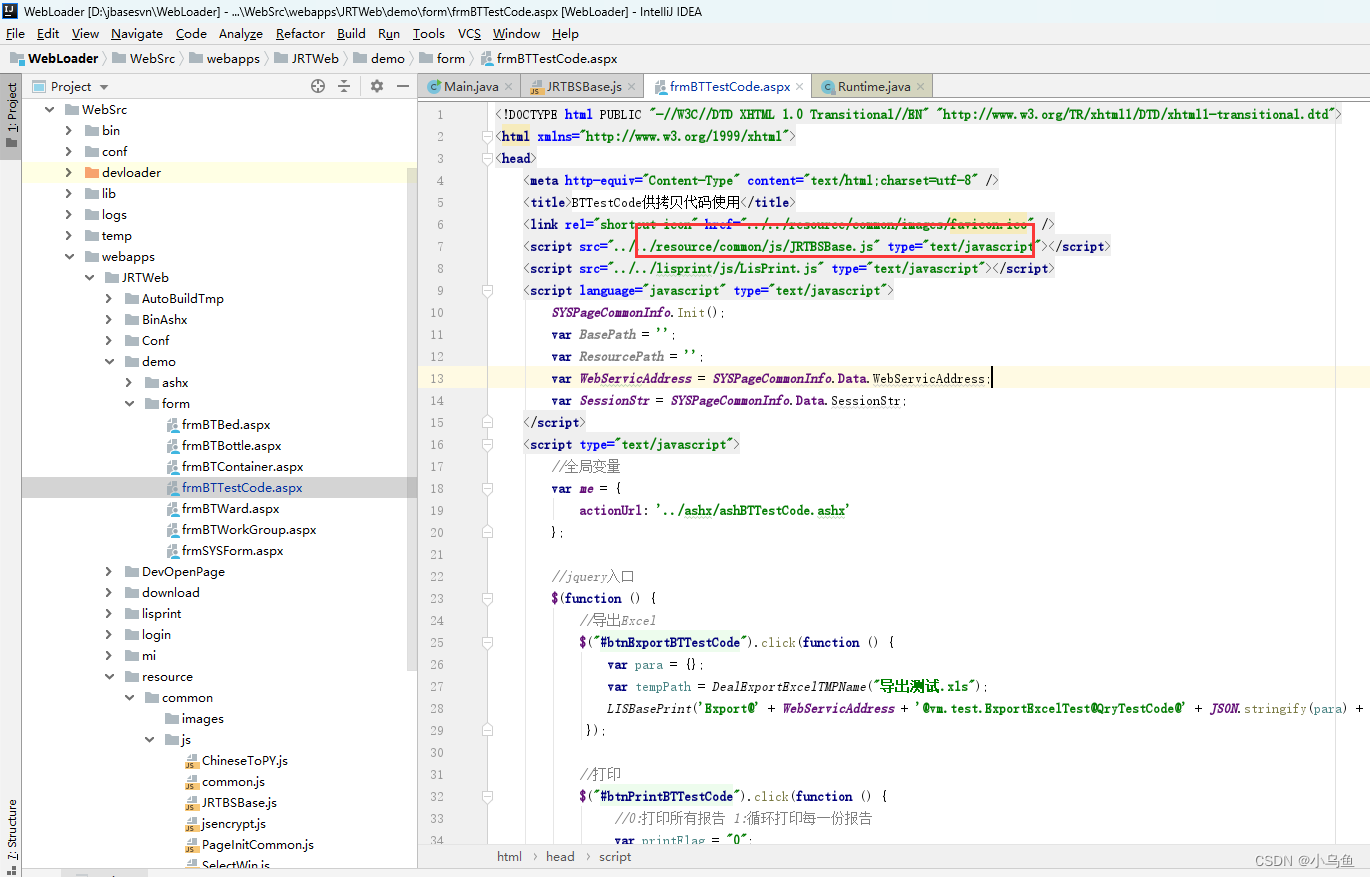Select ChineseToPY.js in tree

tap(245, 760)
